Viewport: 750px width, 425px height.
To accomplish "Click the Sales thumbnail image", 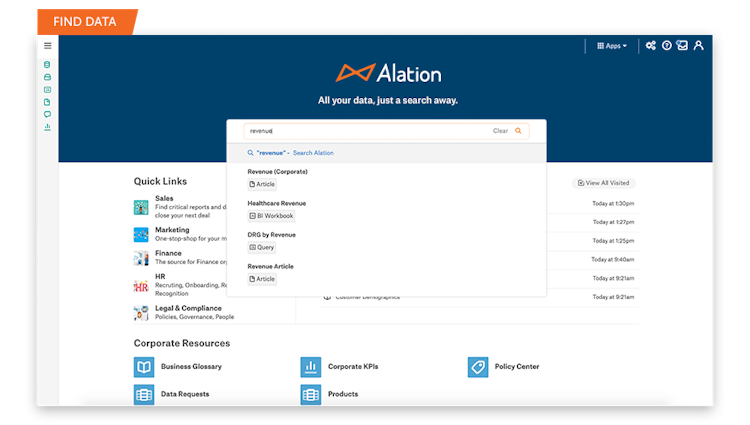I will click(141, 207).
